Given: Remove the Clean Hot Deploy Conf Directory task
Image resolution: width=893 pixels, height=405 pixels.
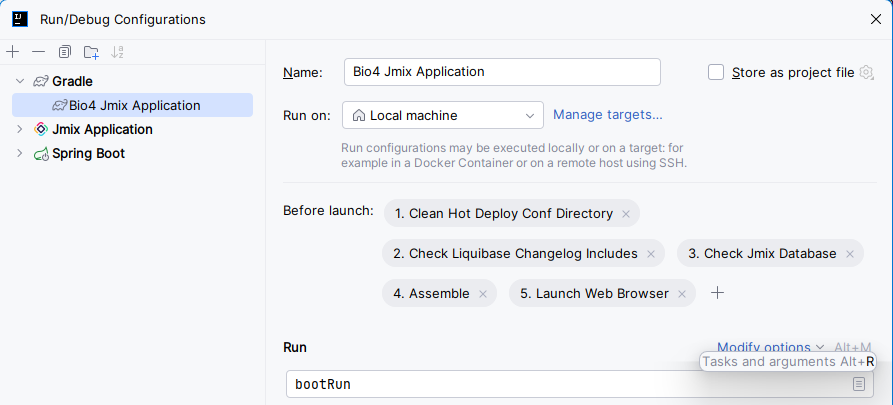Looking at the screenshot, I should [626, 214].
